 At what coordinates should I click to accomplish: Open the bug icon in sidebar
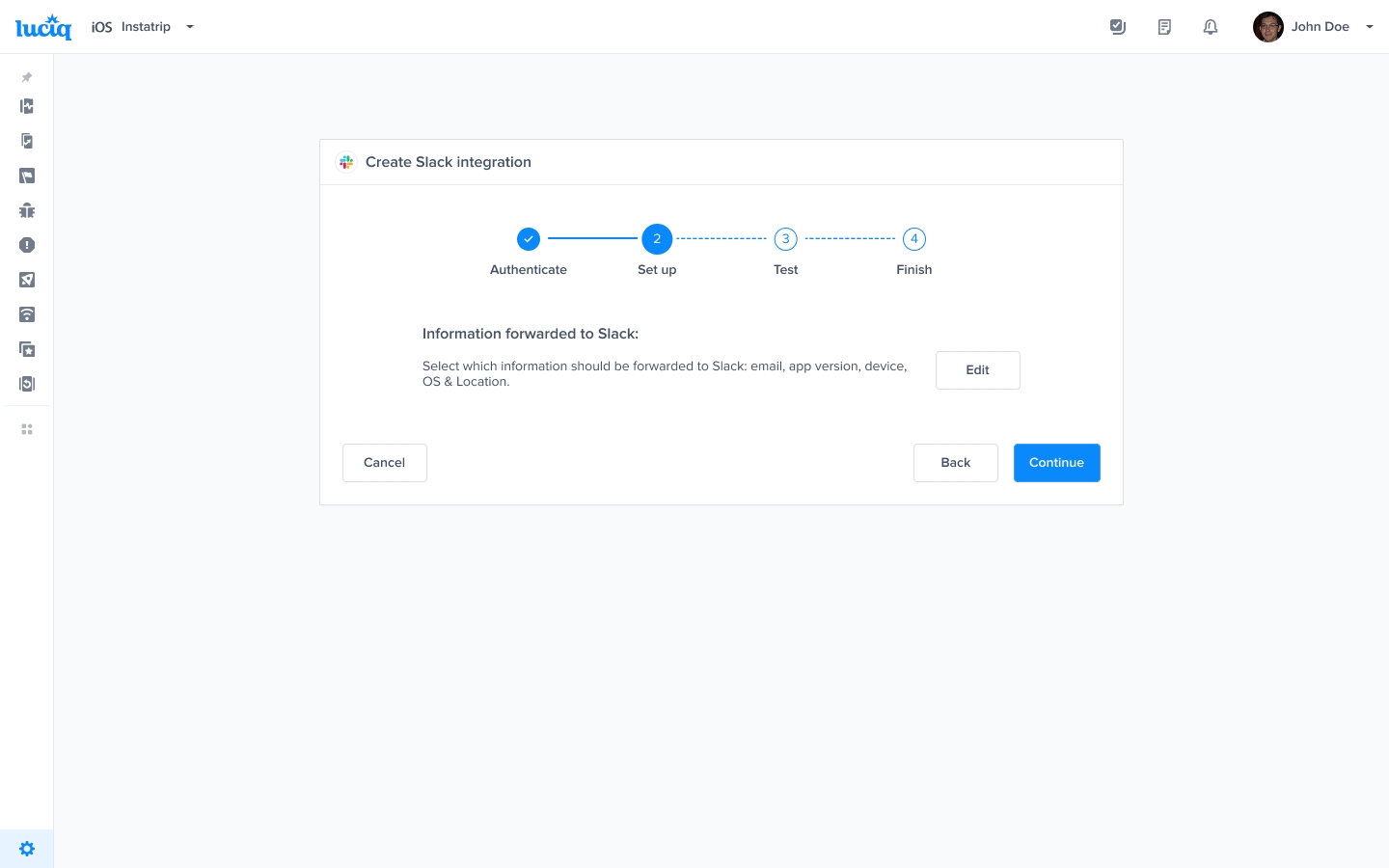[x=27, y=210]
